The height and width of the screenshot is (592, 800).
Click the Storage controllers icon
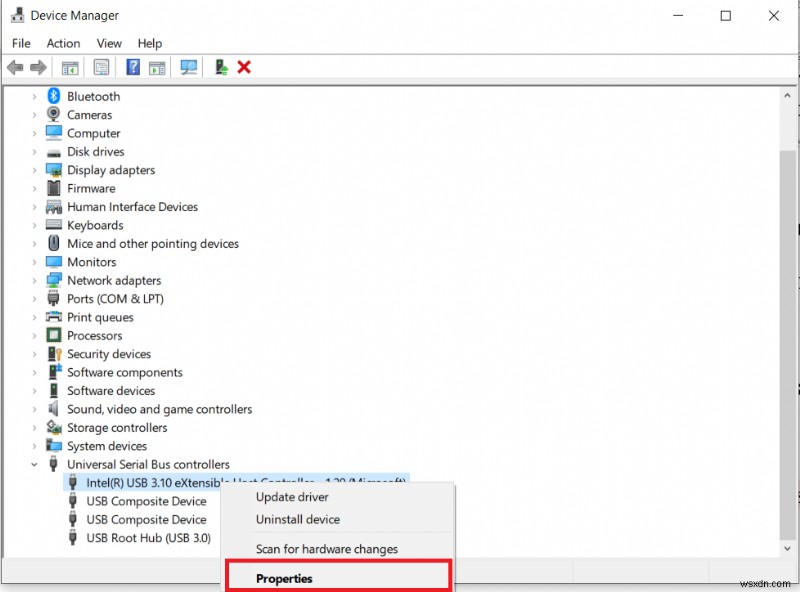pos(54,427)
